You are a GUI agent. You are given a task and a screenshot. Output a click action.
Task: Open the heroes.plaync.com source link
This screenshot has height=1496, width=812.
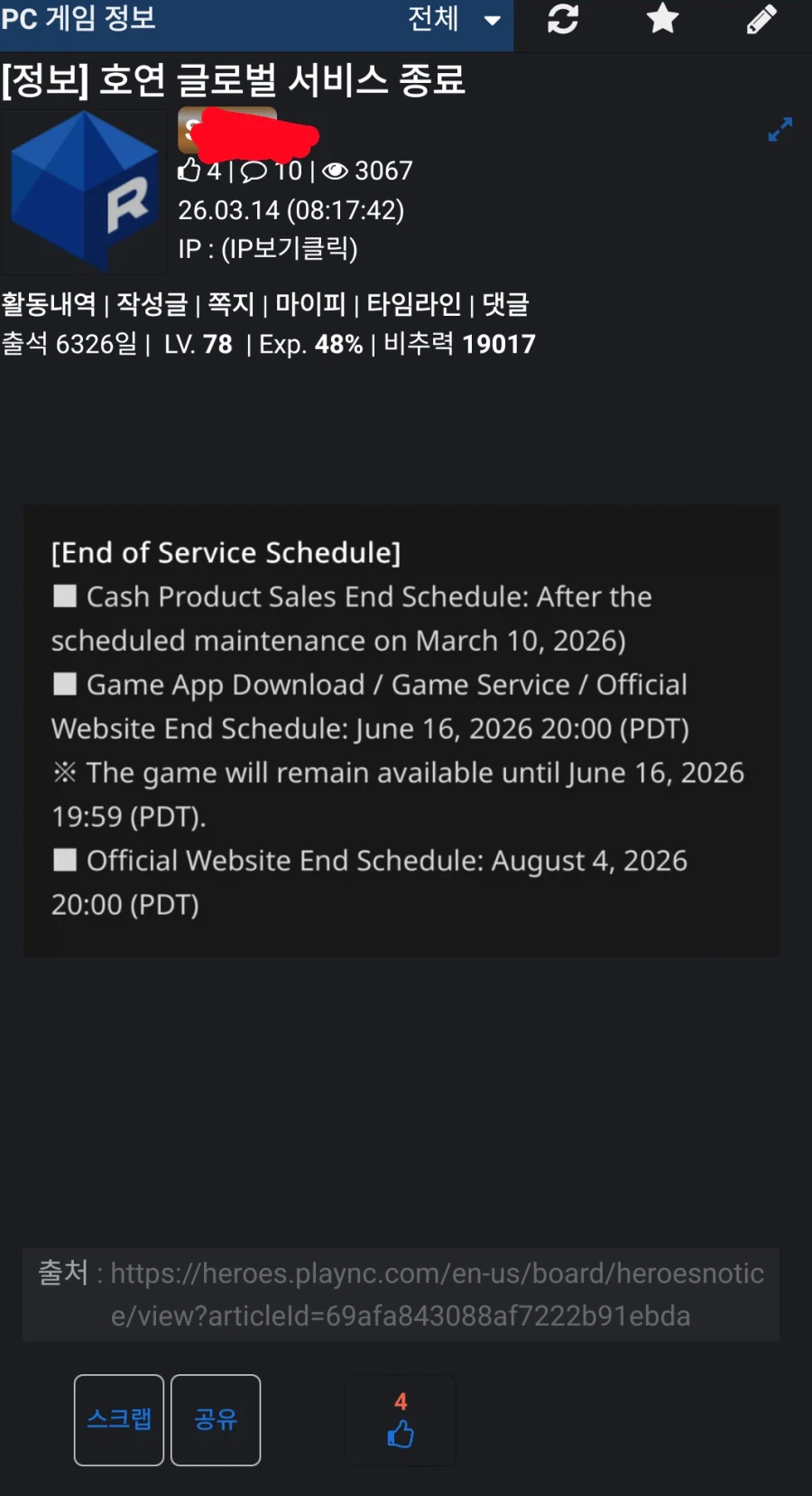(437, 1294)
